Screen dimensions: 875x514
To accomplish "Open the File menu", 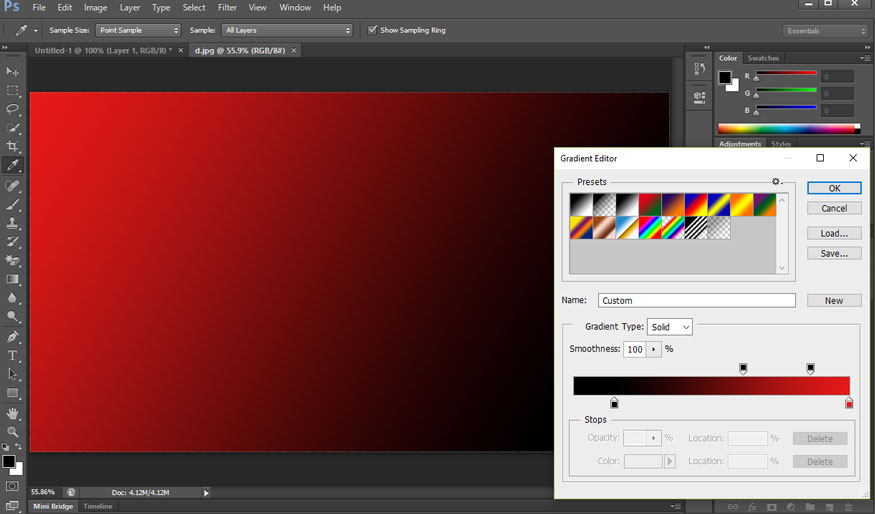I will tap(39, 8).
